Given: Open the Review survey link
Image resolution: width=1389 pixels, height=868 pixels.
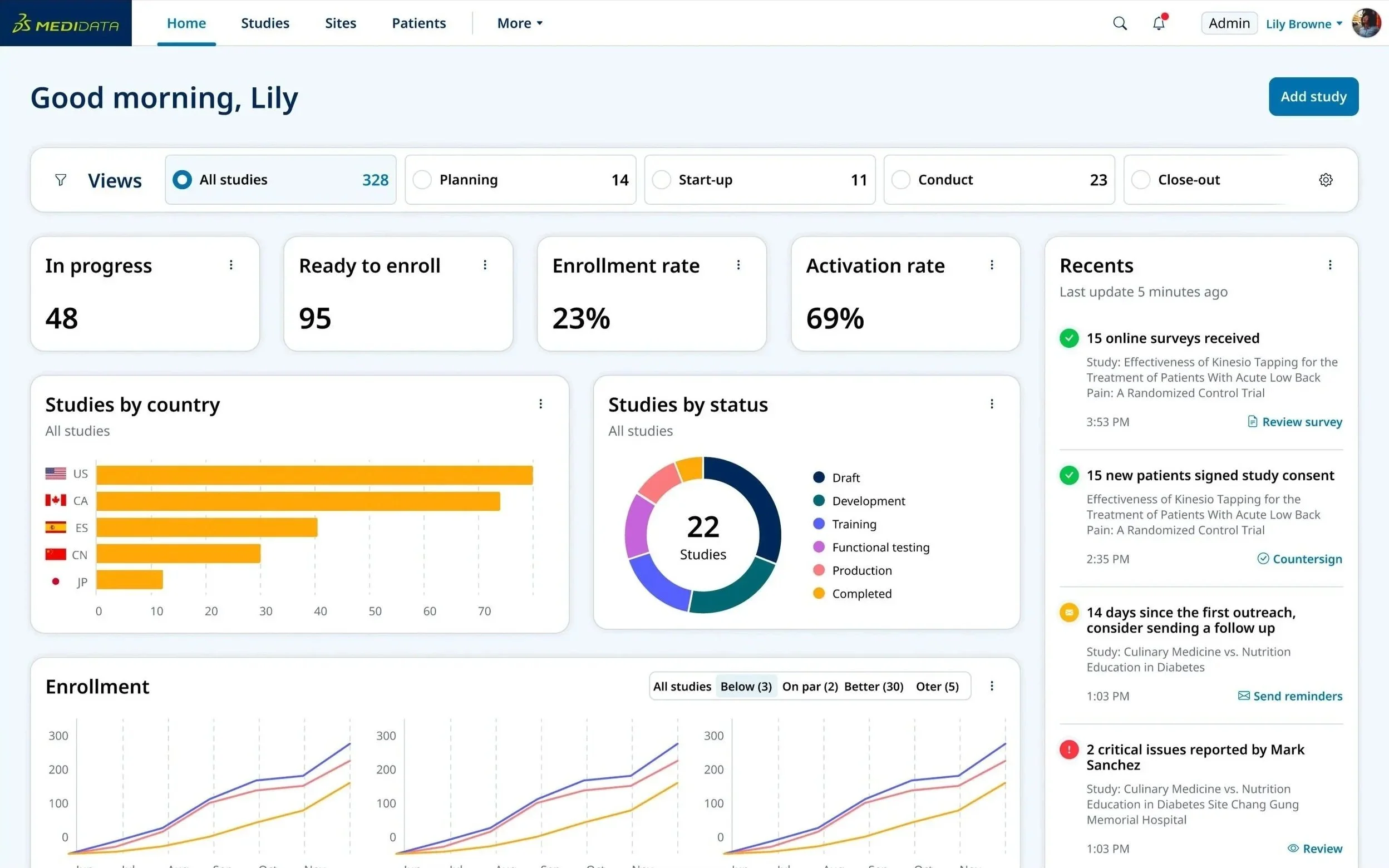Looking at the screenshot, I should [x=1295, y=422].
